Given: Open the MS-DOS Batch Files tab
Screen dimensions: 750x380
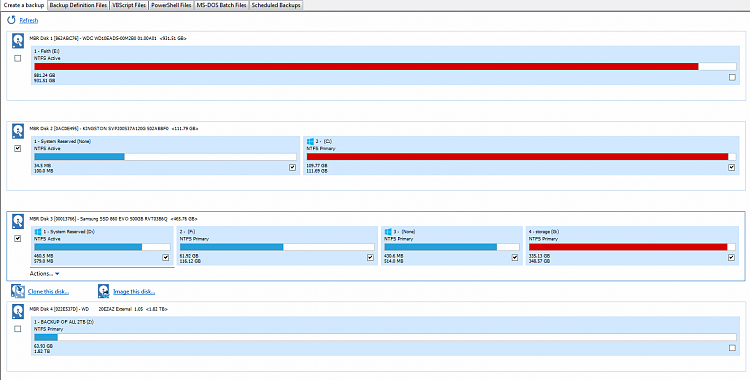Looking at the screenshot, I should click(221, 5).
